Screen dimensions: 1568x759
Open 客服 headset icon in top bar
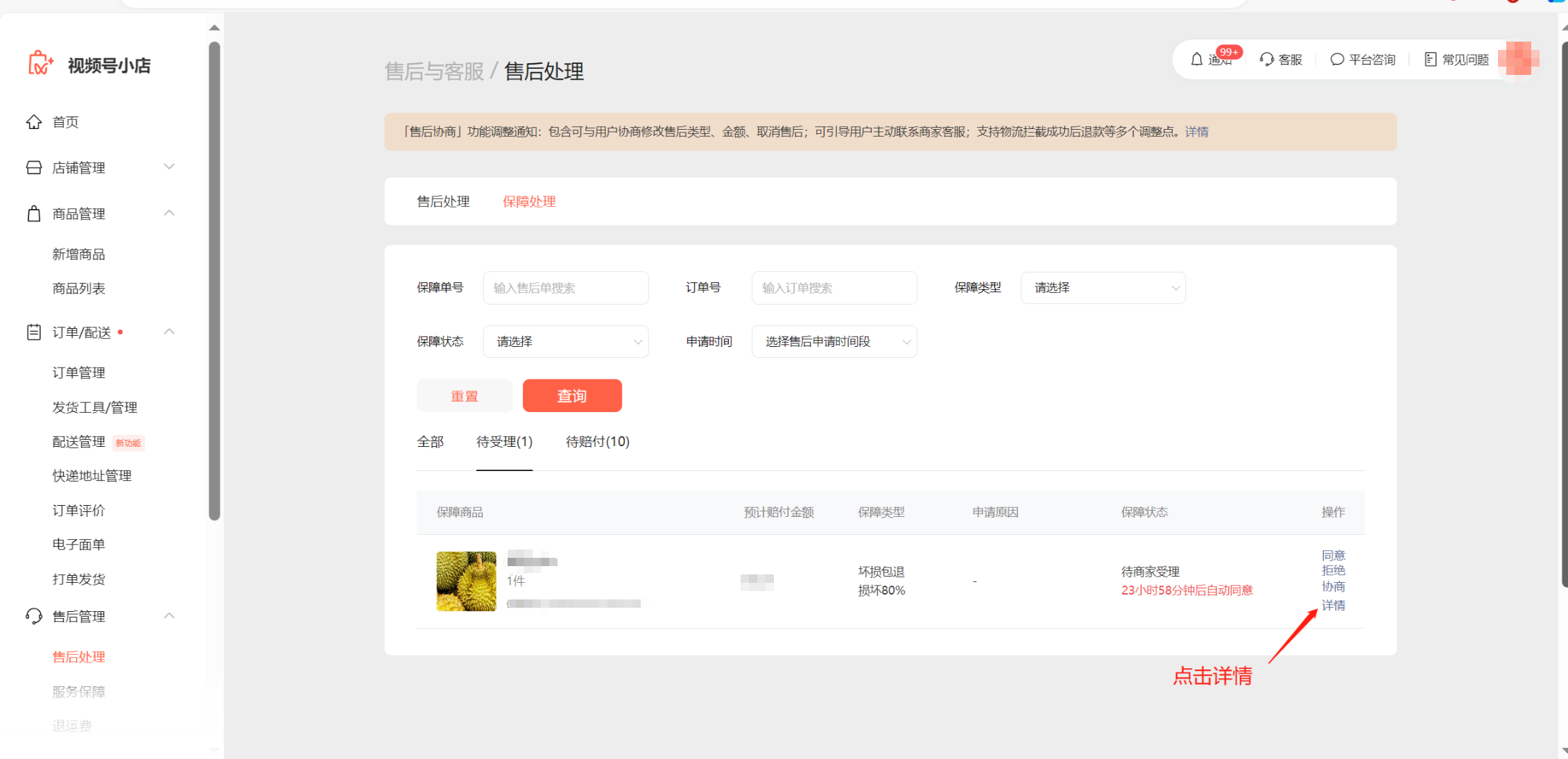(x=1267, y=60)
